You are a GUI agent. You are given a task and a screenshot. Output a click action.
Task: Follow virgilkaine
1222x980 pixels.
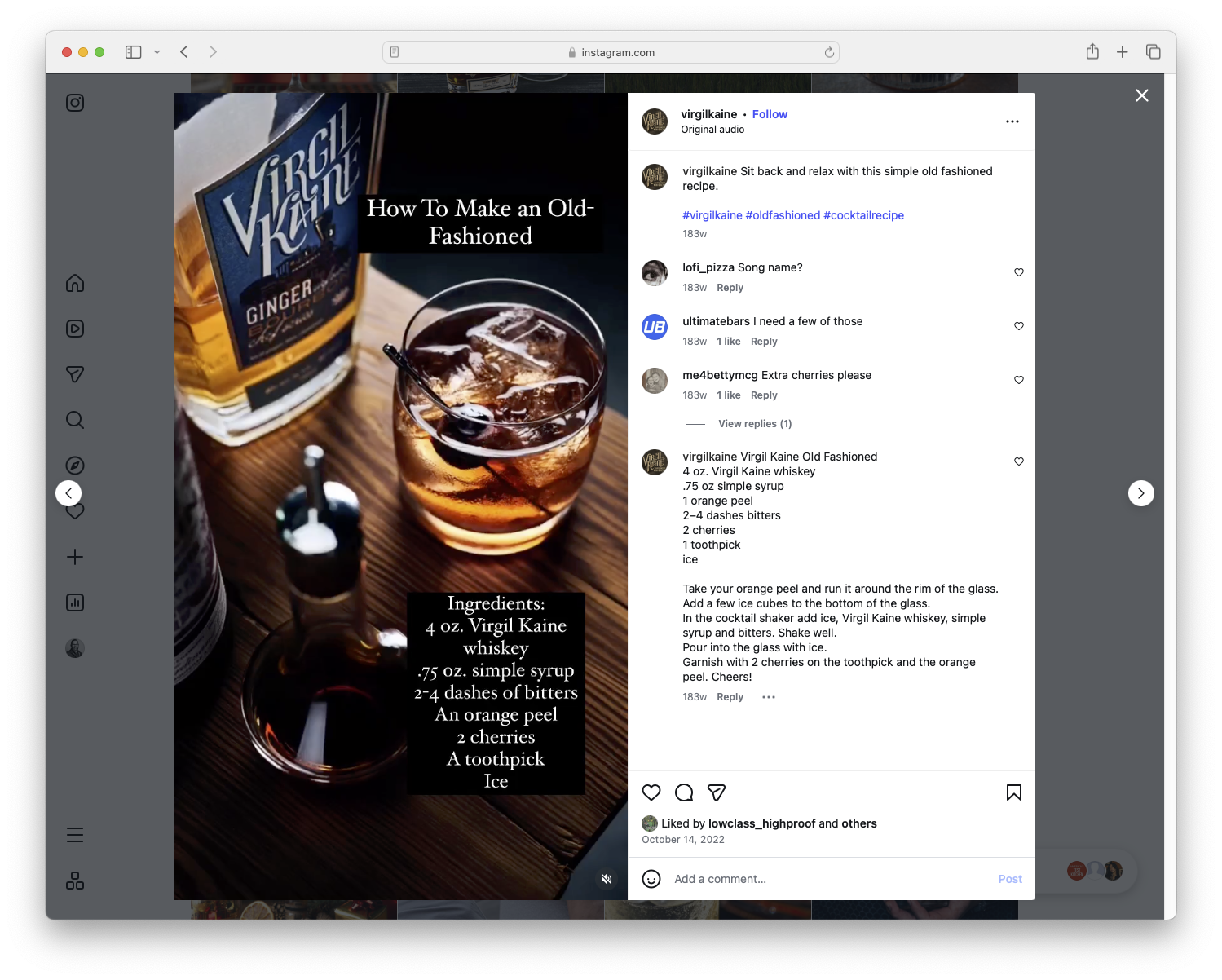pos(770,114)
